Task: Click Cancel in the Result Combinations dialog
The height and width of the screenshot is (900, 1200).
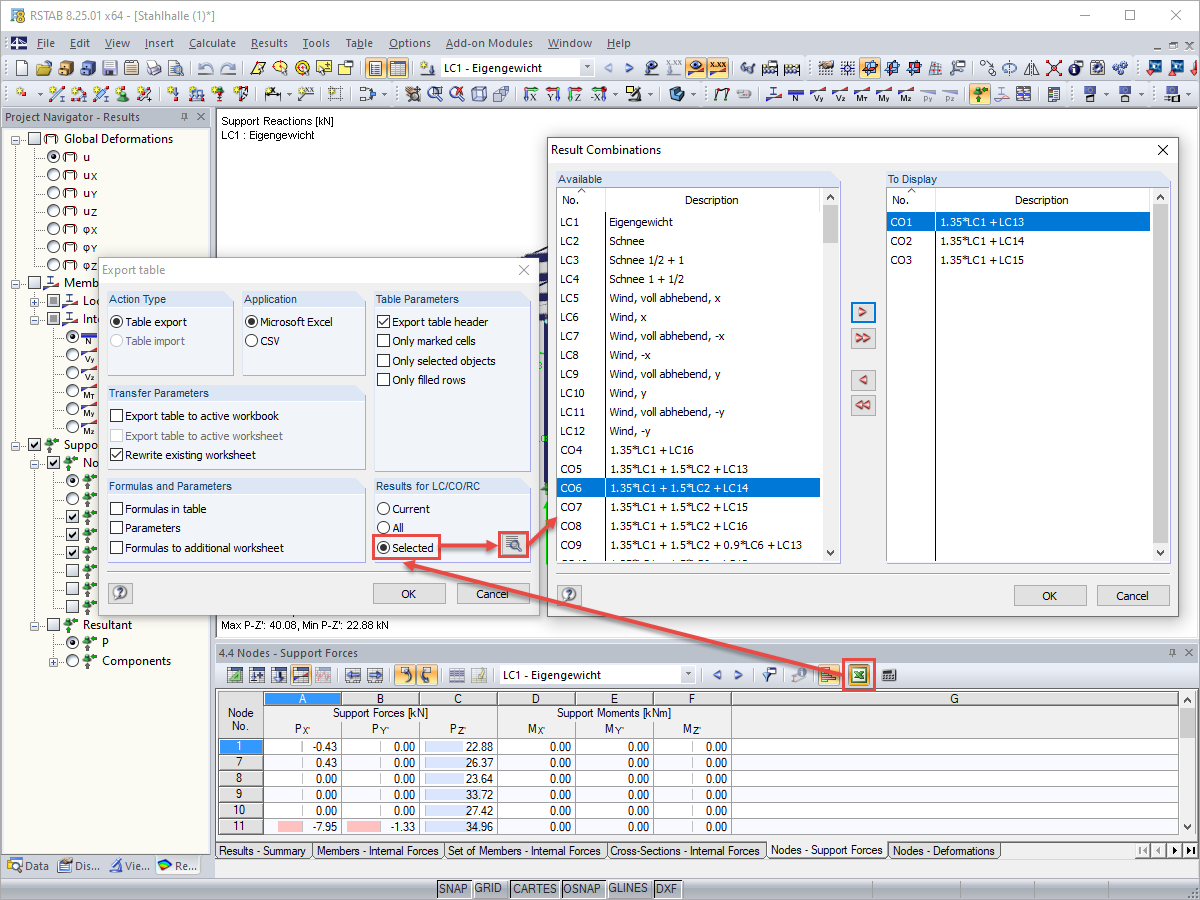Action: 1133,595
